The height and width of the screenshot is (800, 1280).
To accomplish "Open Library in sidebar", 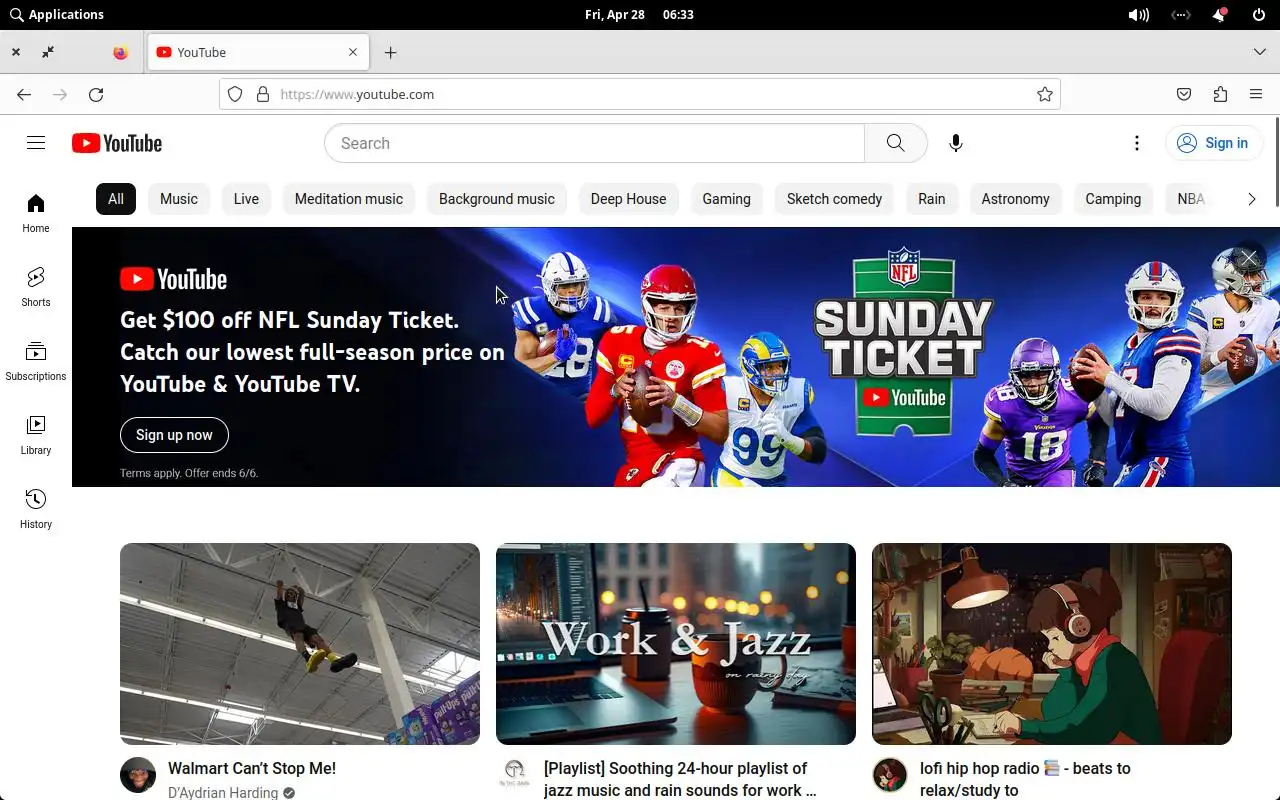I will pyautogui.click(x=36, y=435).
